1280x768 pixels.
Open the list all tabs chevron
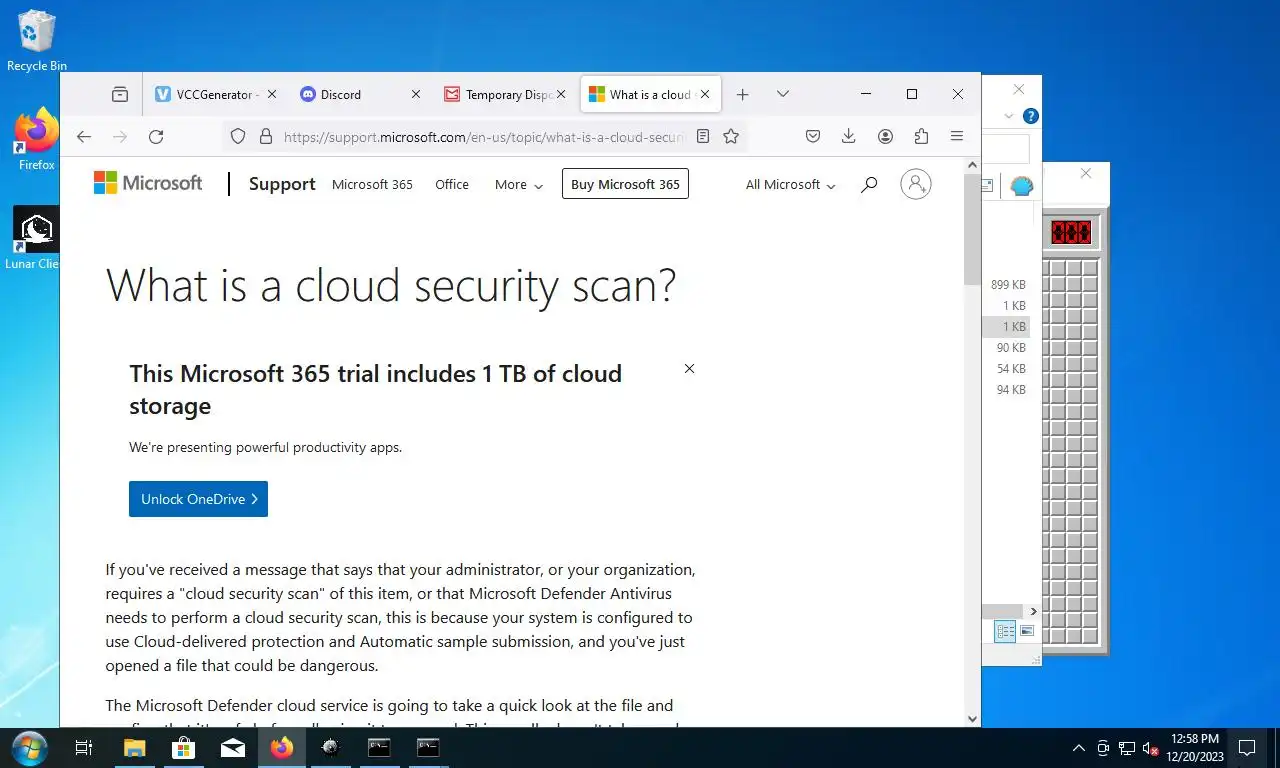coord(783,94)
